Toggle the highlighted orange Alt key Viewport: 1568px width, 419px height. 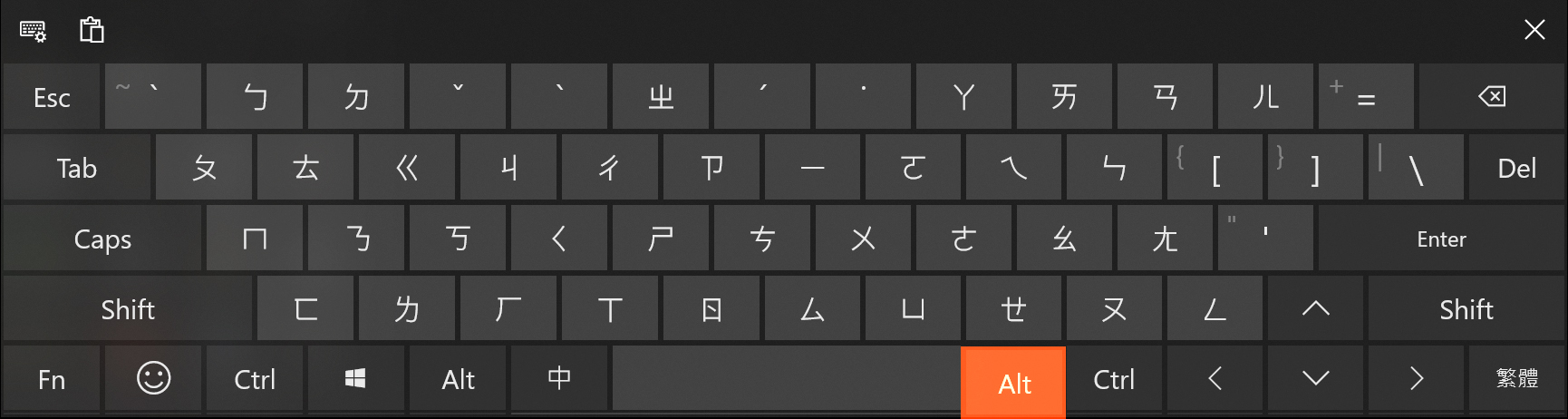pyautogui.click(x=1013, y=382)
